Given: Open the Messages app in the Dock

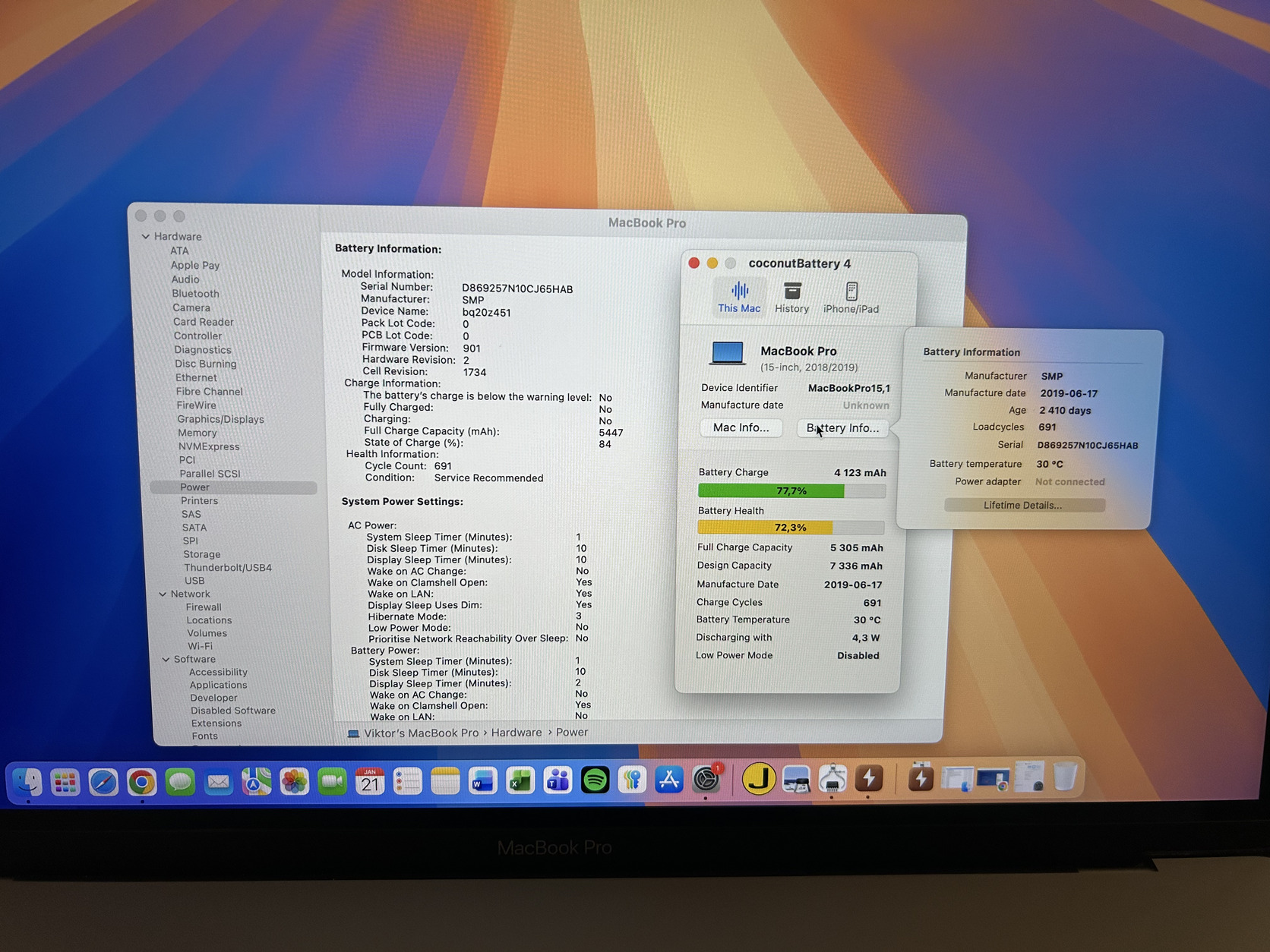Looking at the screenshot, I should (180, 781).
